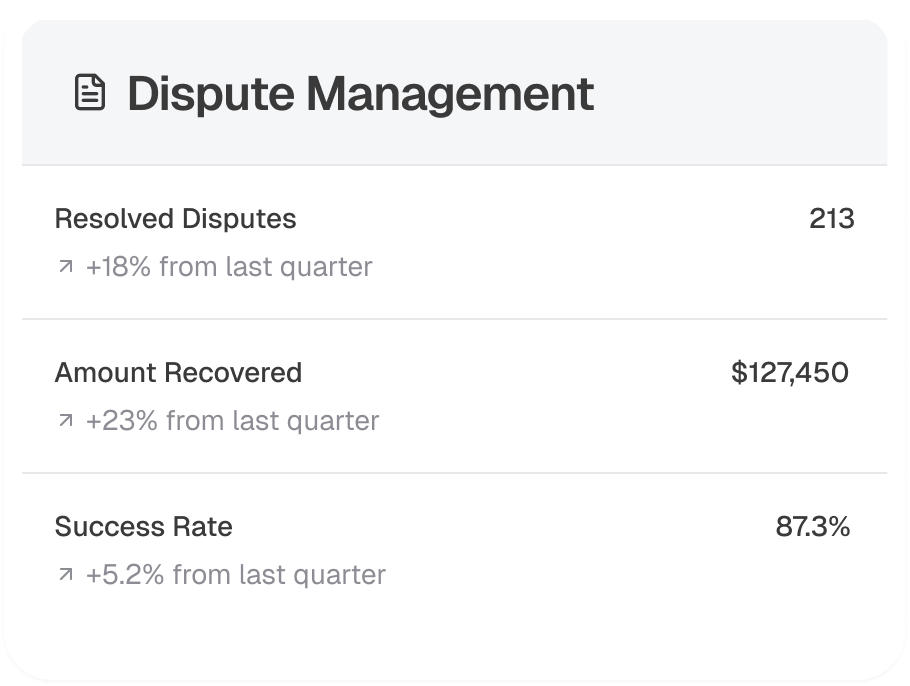Select the Amount Recovered label

178,373
